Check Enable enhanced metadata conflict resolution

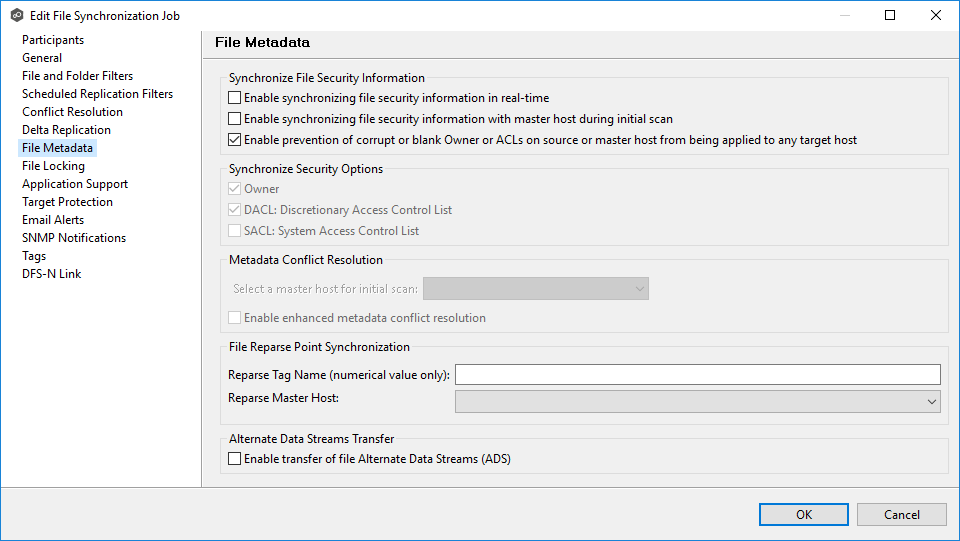pos(234,318)
